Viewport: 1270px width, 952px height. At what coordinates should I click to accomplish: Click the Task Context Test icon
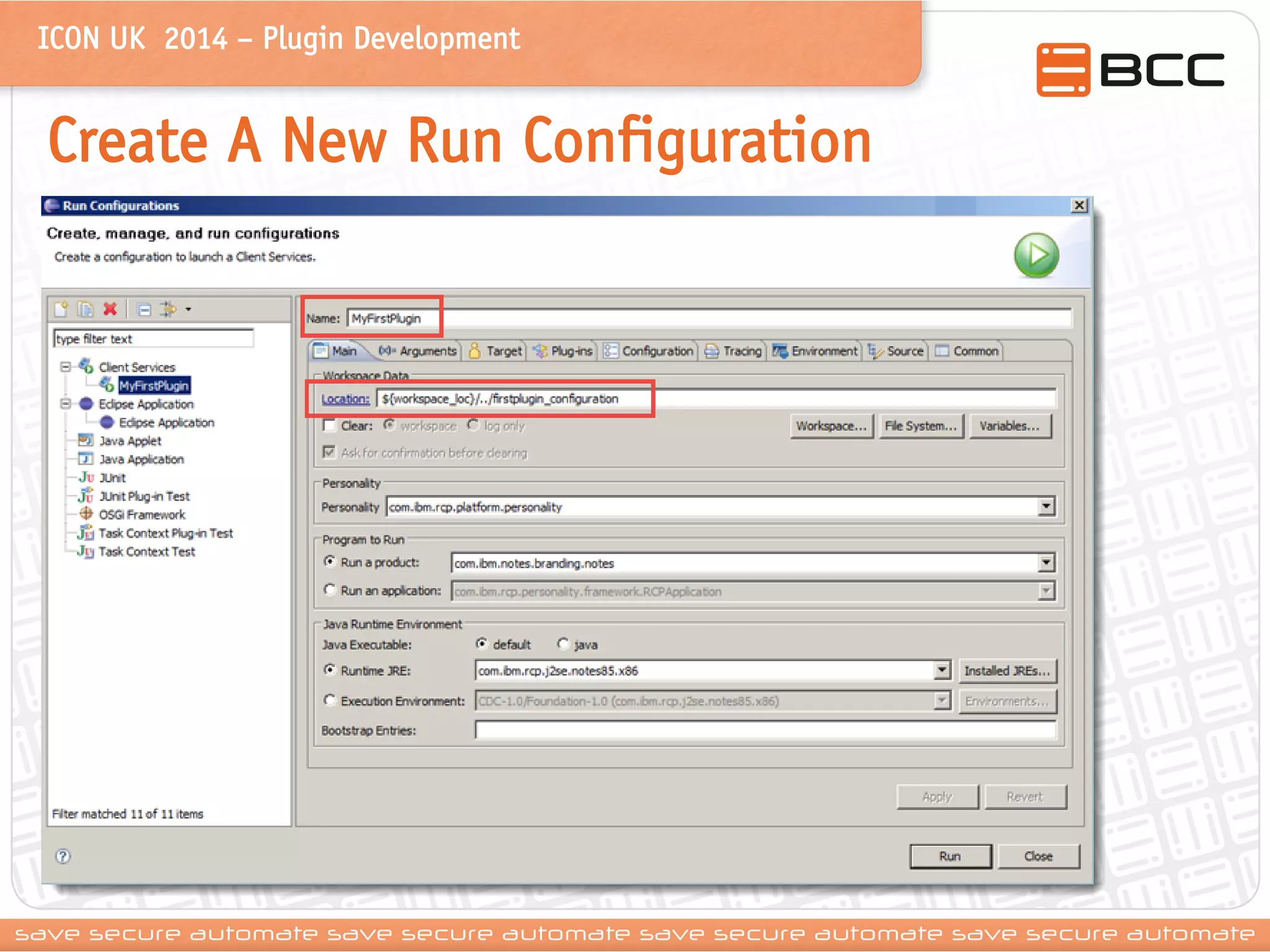click(x=86, y=551)
